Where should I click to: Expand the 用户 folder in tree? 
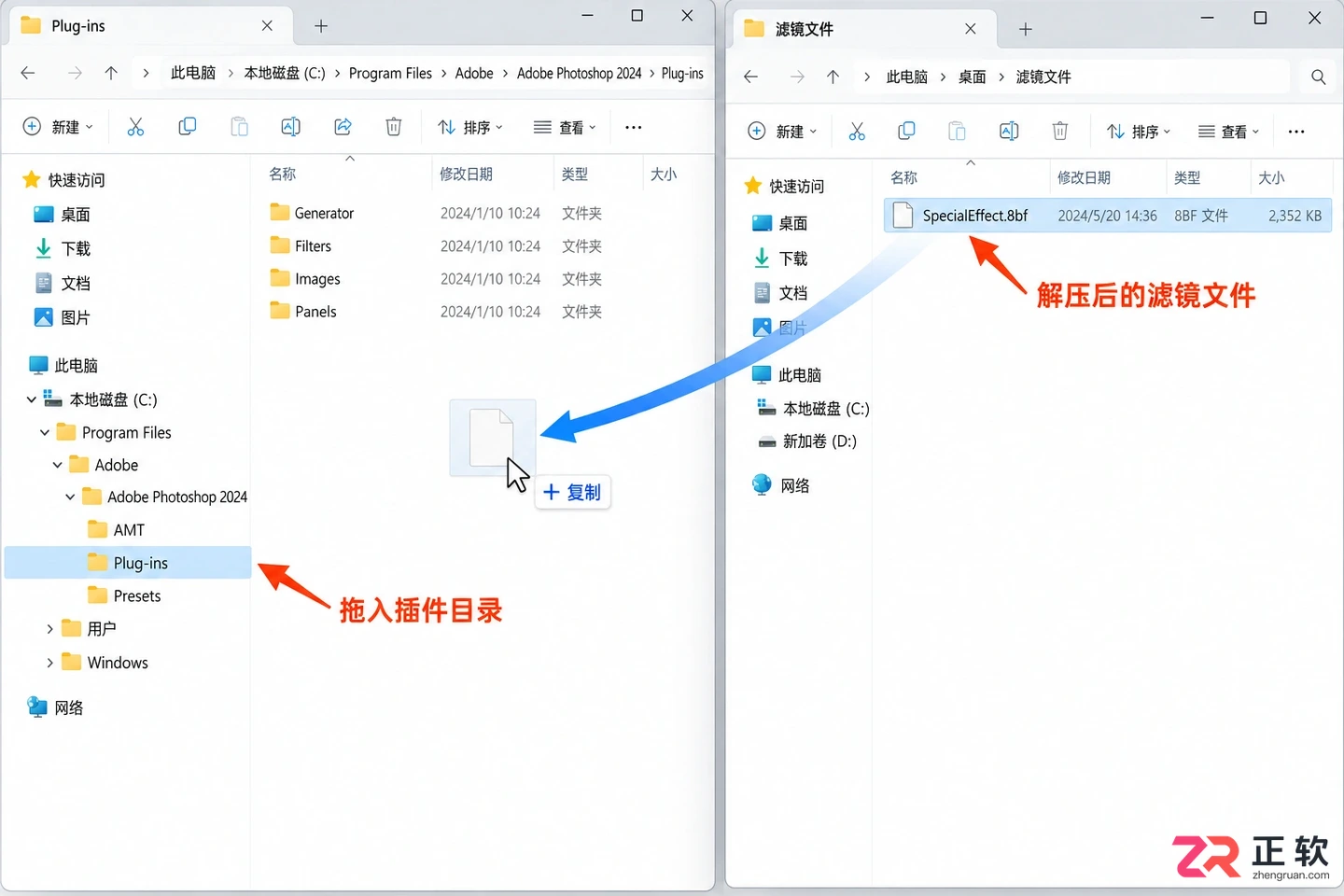(x=49, y=629)
